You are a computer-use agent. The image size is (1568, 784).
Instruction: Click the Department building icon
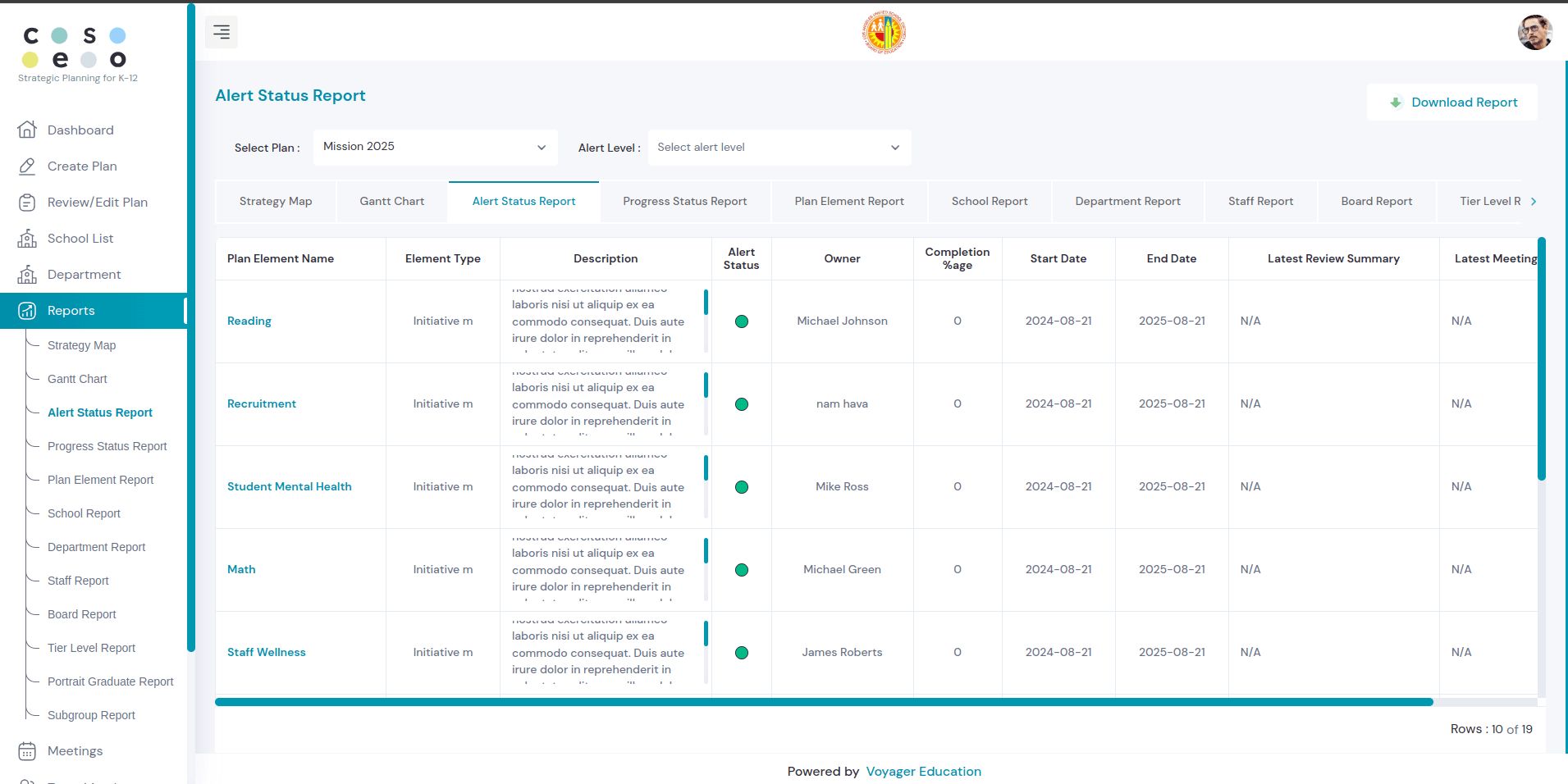(27, 275)
